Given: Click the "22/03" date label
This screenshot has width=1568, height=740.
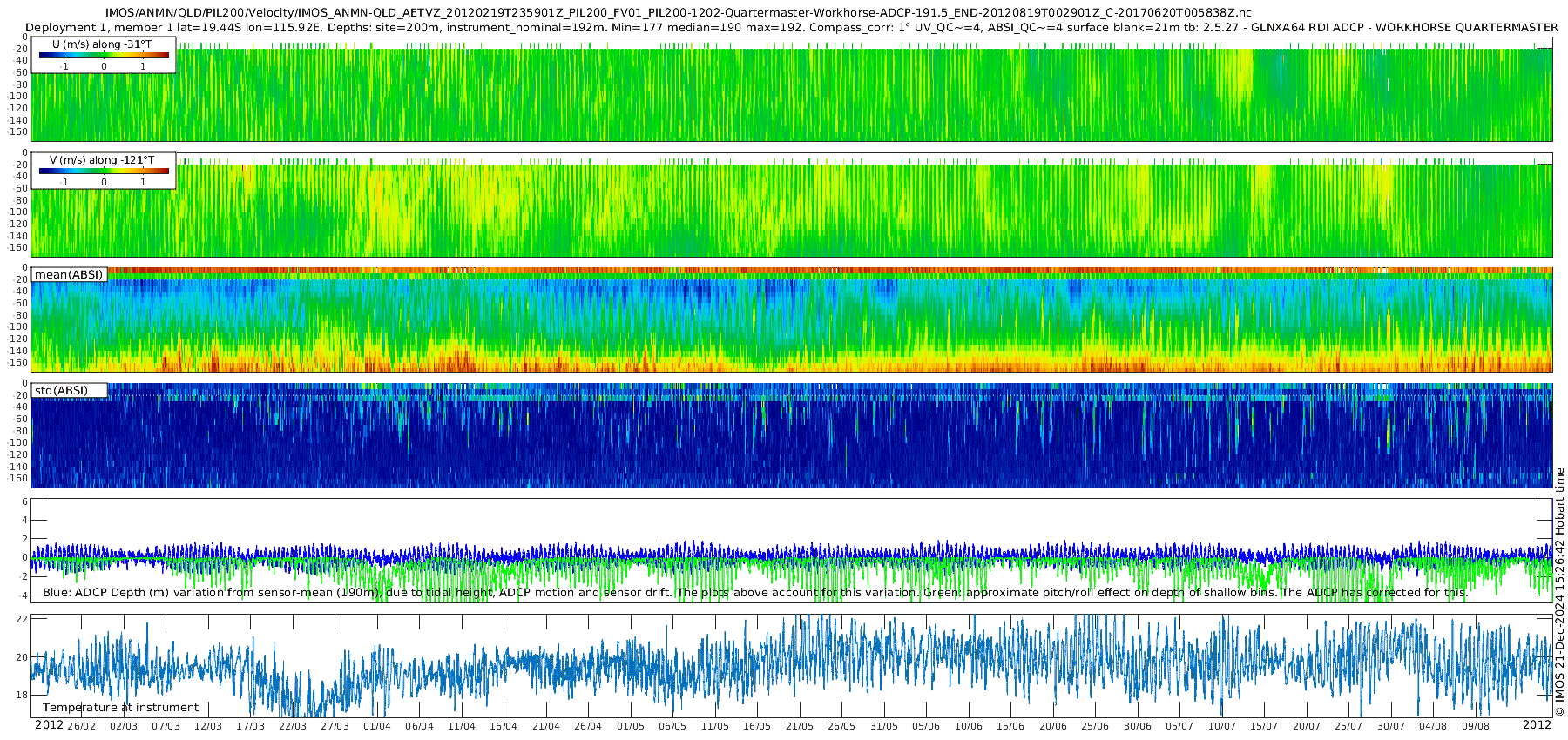Looking at the screenshot, I should pyautogui.click(x=293, y=727).
